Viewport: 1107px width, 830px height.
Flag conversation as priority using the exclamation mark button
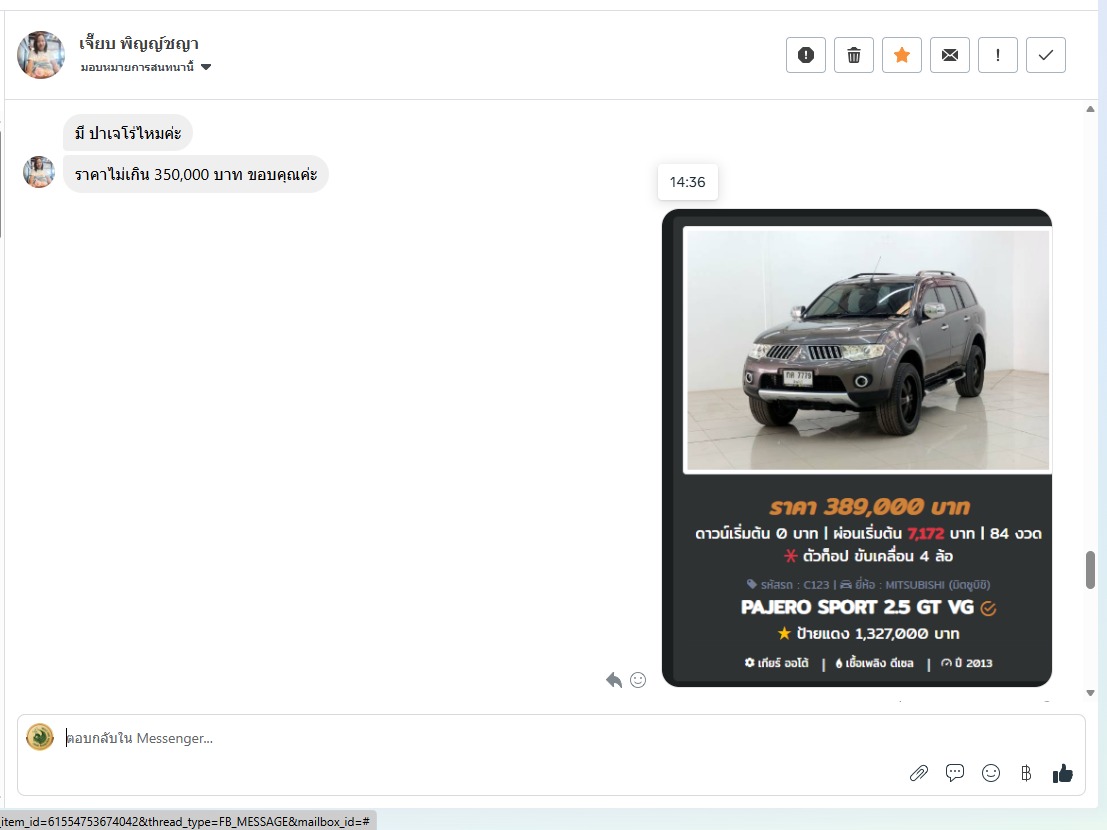click(x=998, y=55)
